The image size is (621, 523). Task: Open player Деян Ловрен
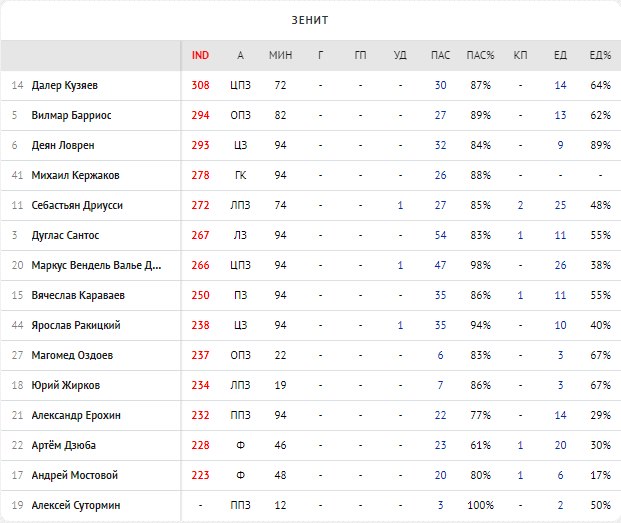63,146
